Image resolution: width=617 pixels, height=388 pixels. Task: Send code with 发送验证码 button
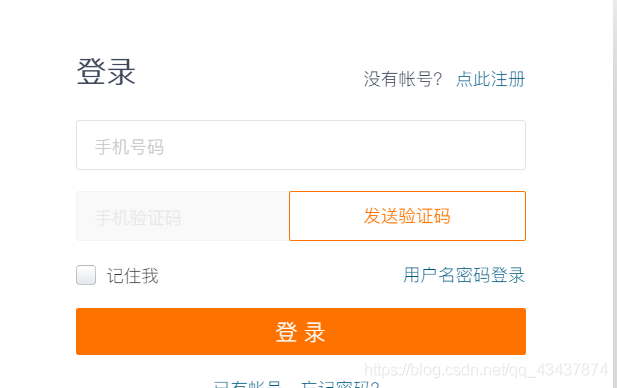[407, 216]
